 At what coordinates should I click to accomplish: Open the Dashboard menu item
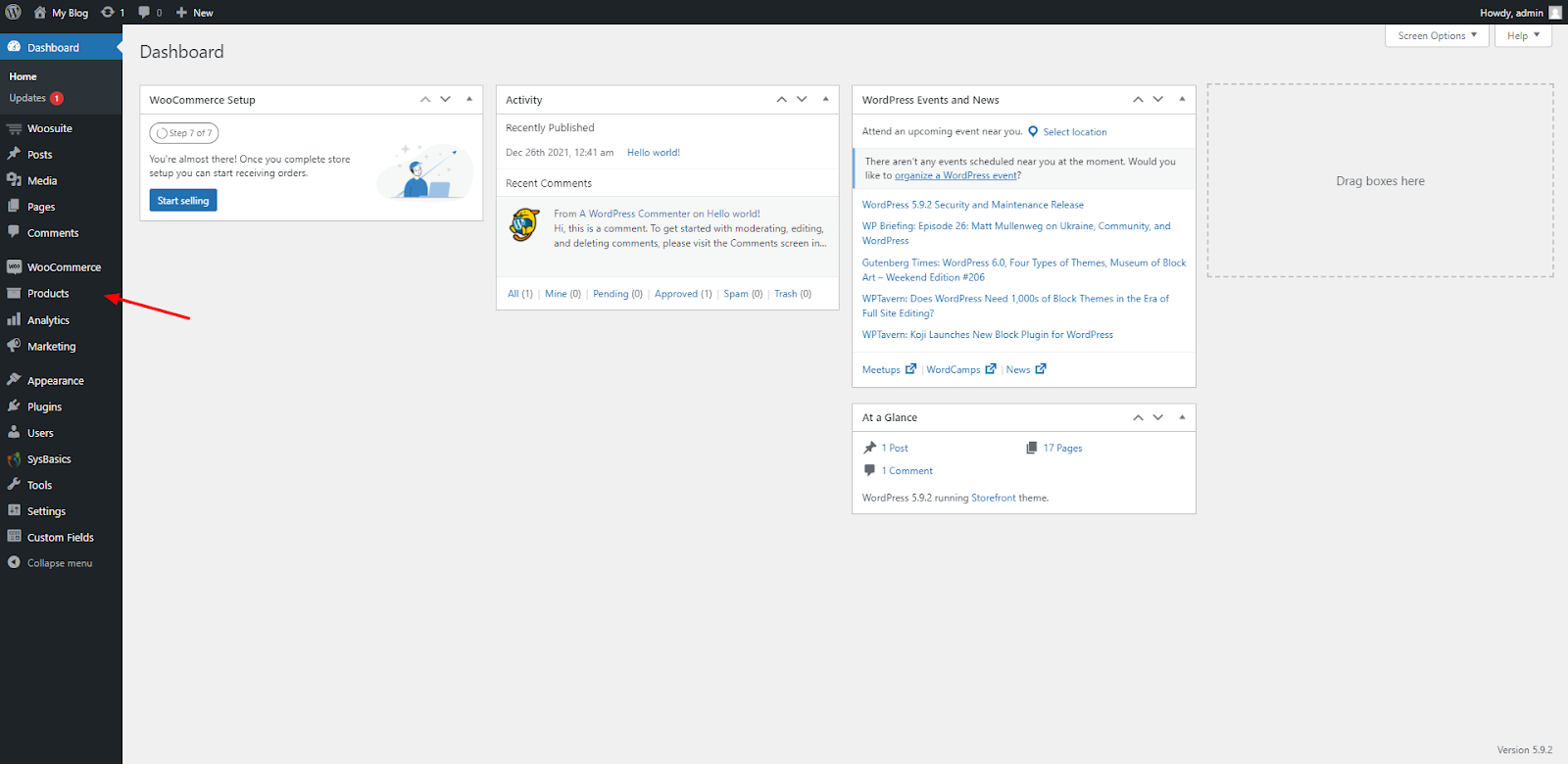click(61, 47)
